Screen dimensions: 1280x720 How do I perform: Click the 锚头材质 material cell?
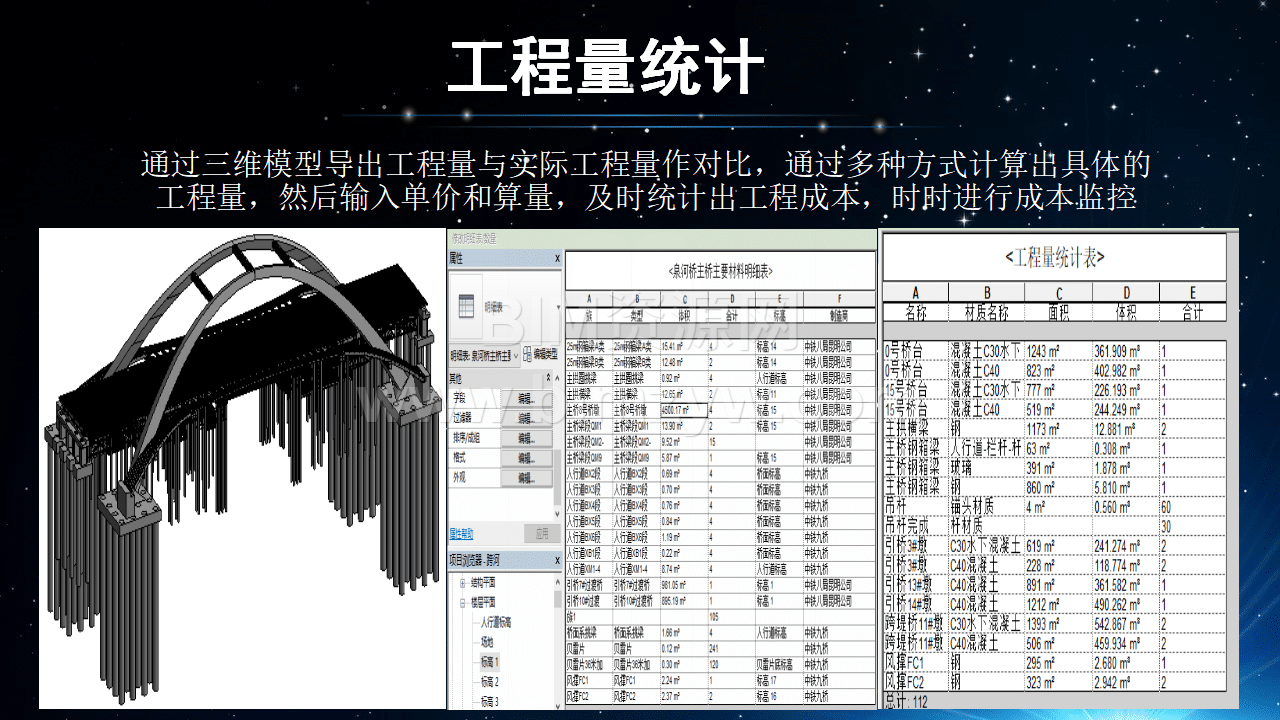(x=986, y=507)
